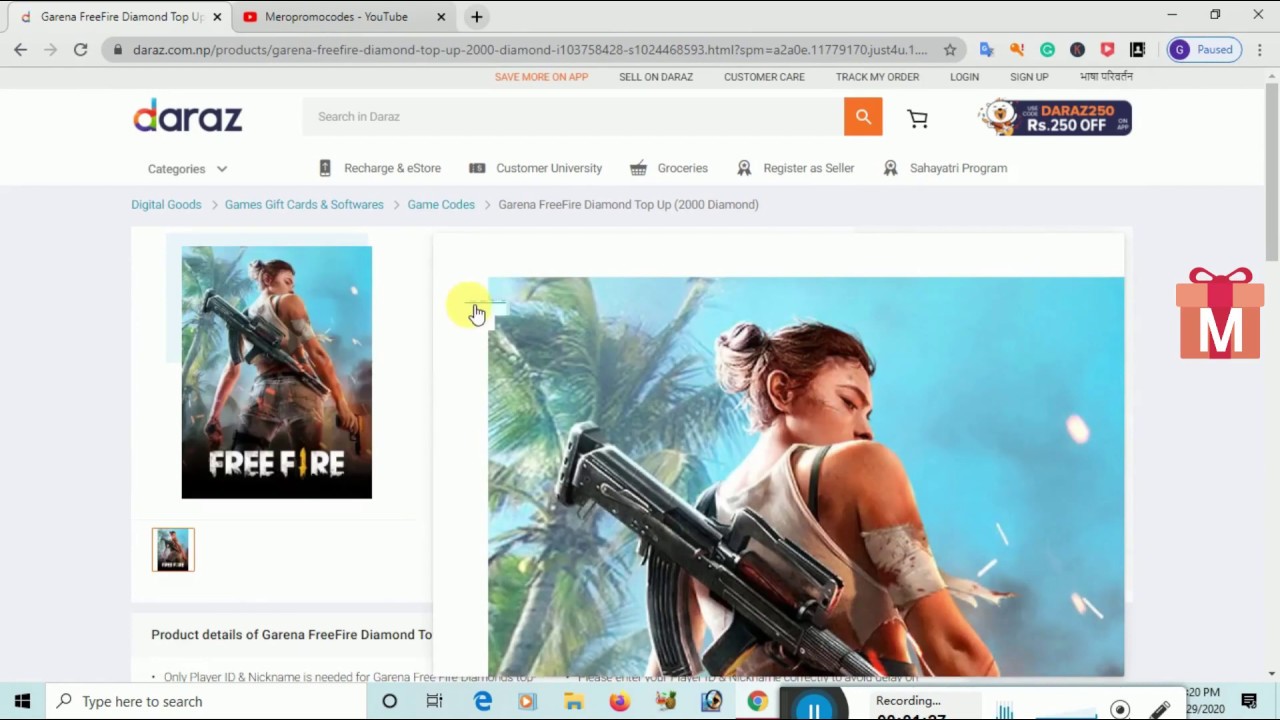Open CUSTOMER CARE link
Screen dimensions: 1280x720
click(764, 77)
